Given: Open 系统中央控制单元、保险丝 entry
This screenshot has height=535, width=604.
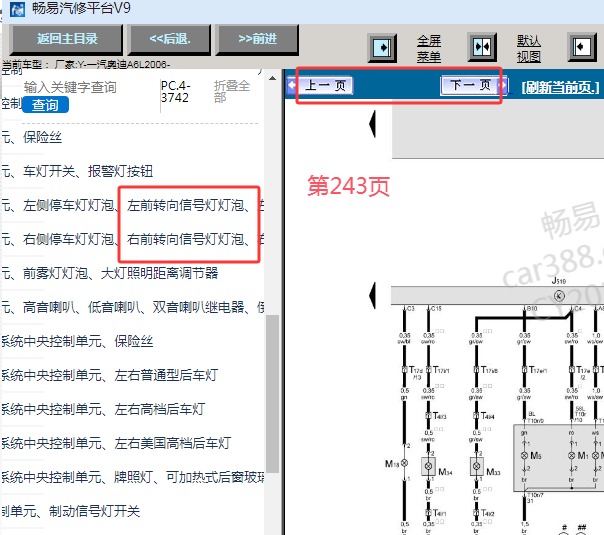Looking at the screenshot, I should (x=77, y=341).
